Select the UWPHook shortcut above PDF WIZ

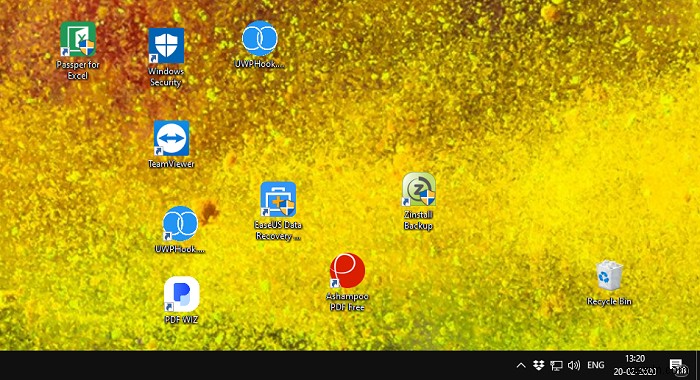click(180, 230)
